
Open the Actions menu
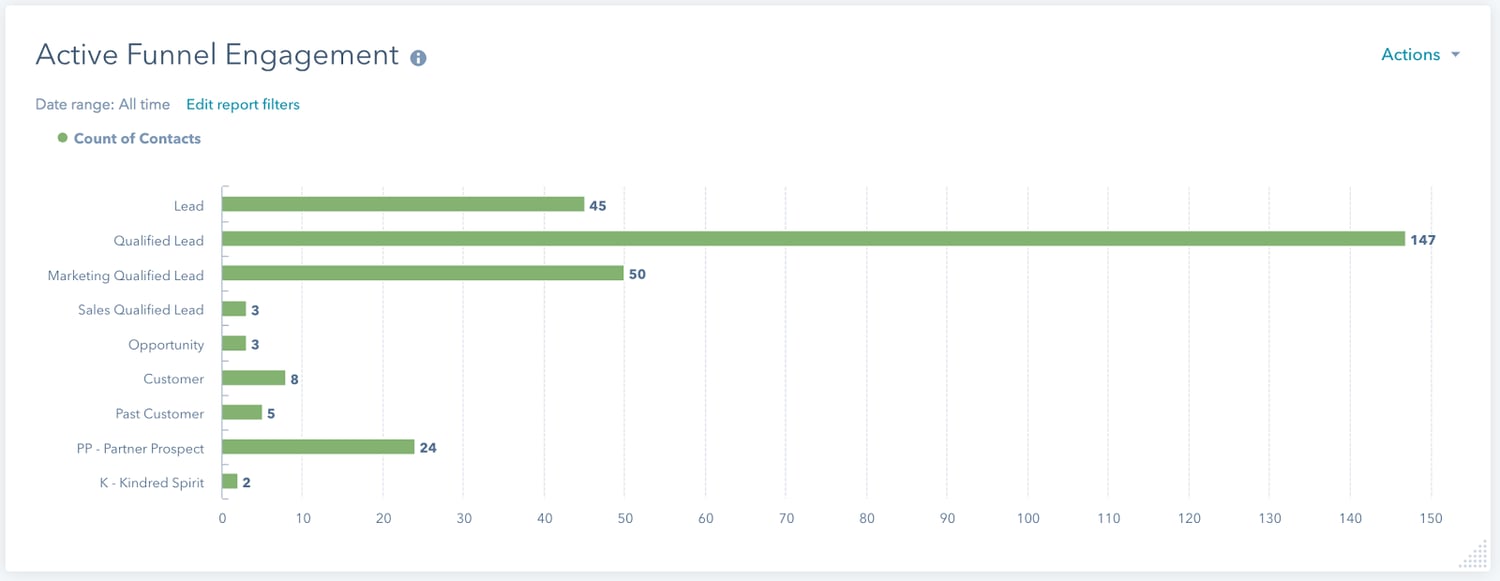(x=1410, y=55)
